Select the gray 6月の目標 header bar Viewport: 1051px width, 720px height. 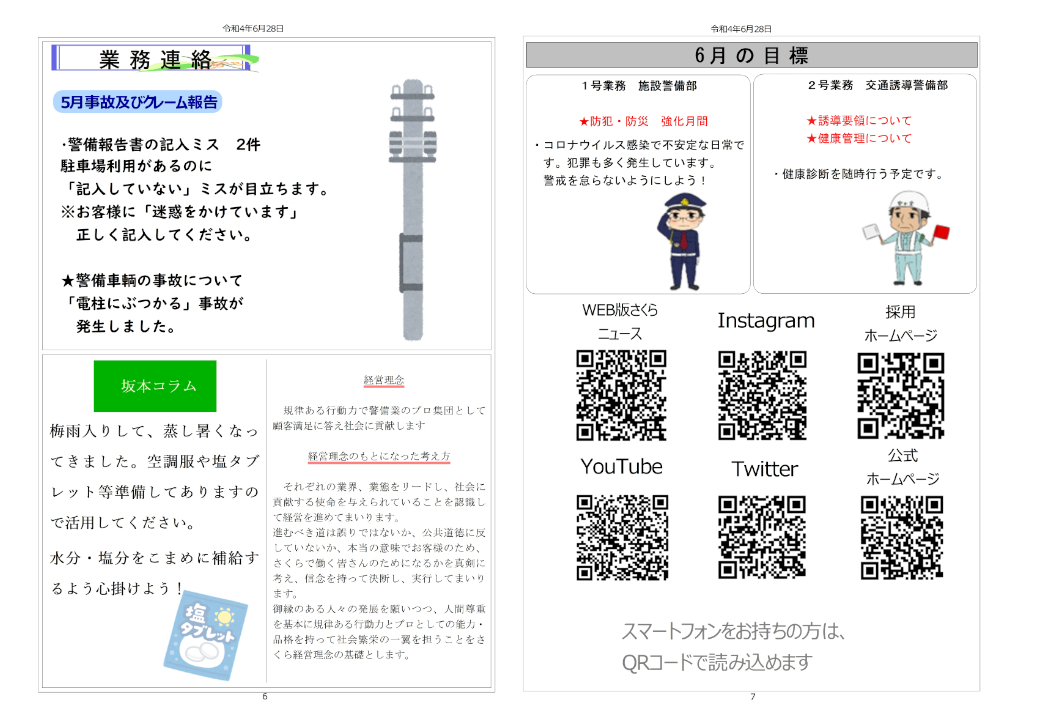tap(751, 55)
